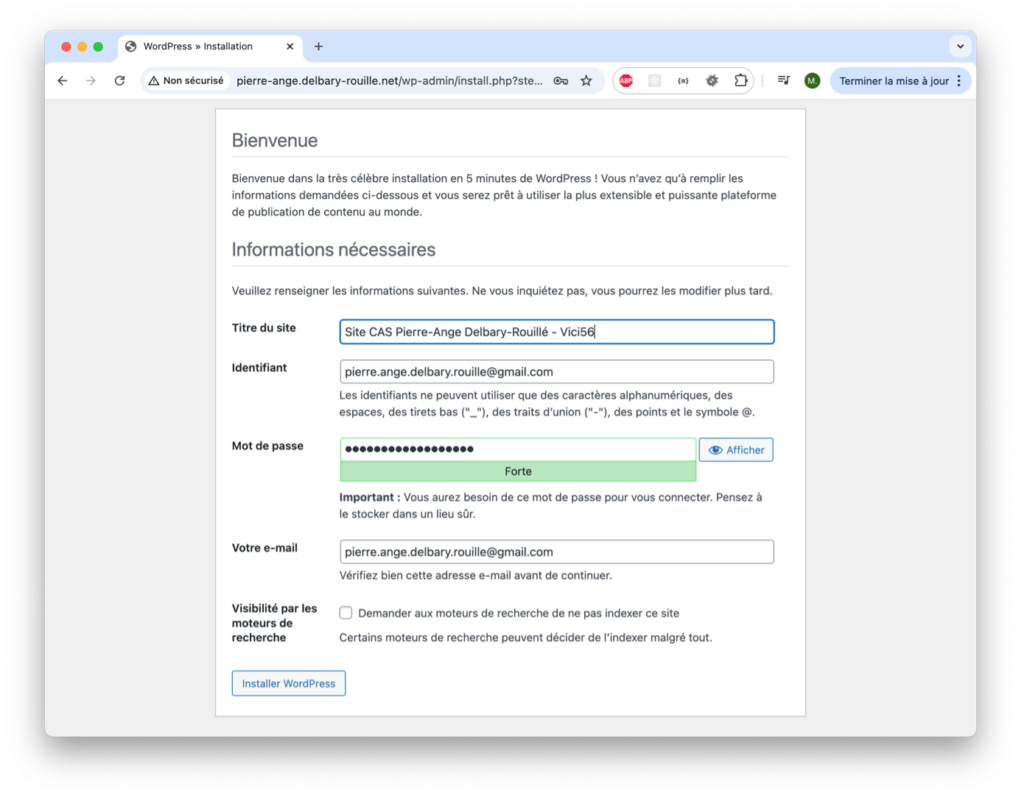Open Chrome three-dot menu
Viewport: 1024px width, 799px height.
pos(959,81)
